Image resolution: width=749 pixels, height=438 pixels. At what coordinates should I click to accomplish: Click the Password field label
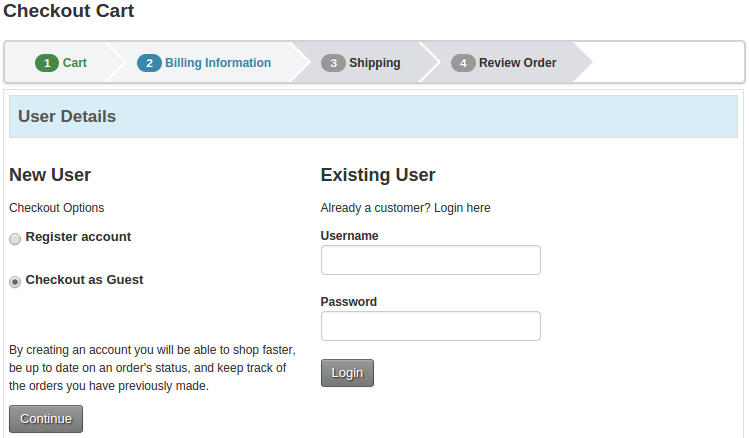348,302
